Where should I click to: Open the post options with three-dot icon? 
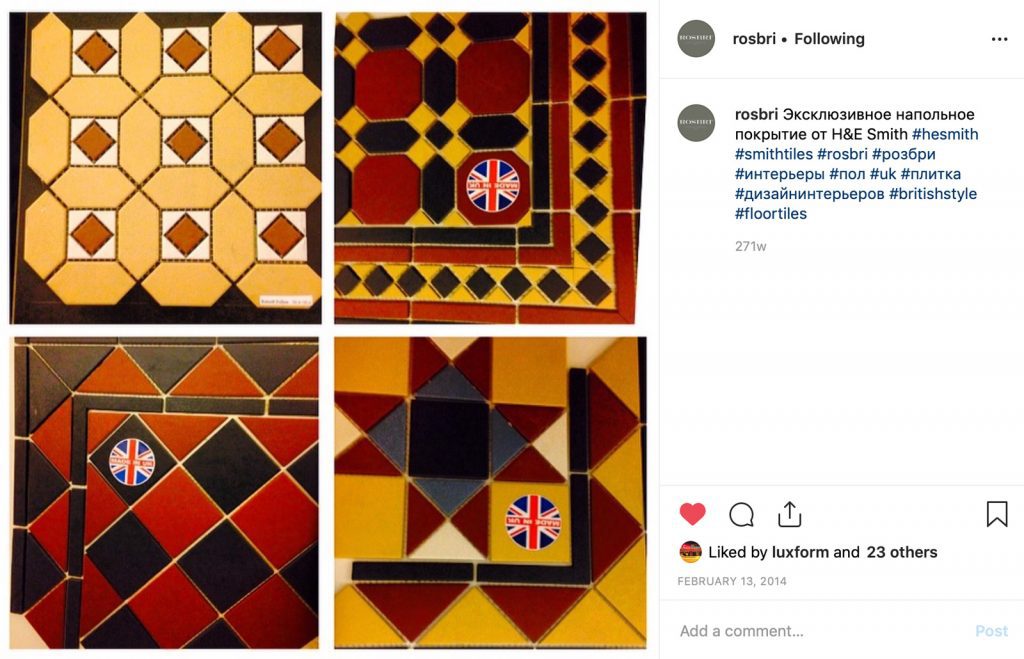click(998, 38)
